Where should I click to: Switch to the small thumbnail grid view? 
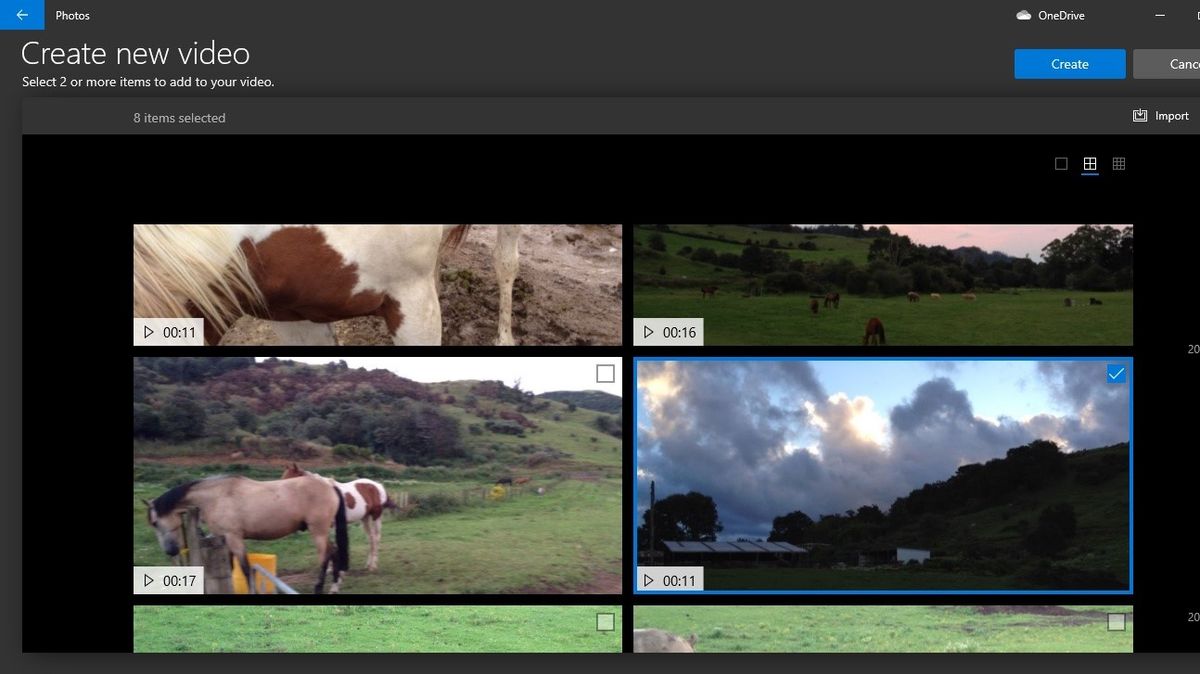pos(1118,163)
